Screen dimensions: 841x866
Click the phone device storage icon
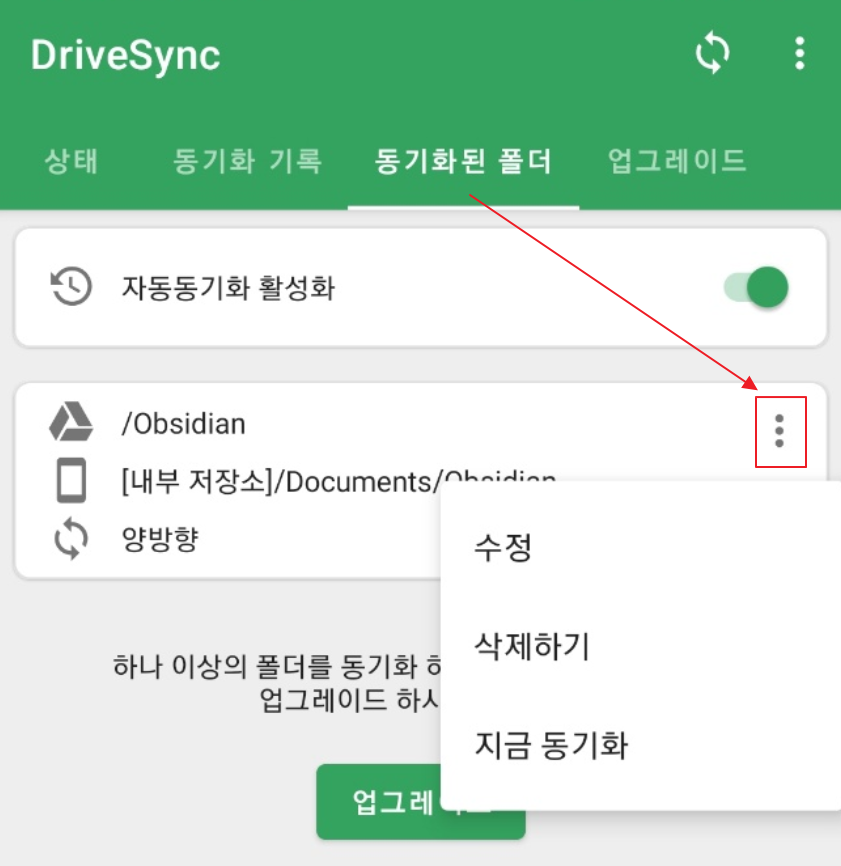(x=71, y=480)
